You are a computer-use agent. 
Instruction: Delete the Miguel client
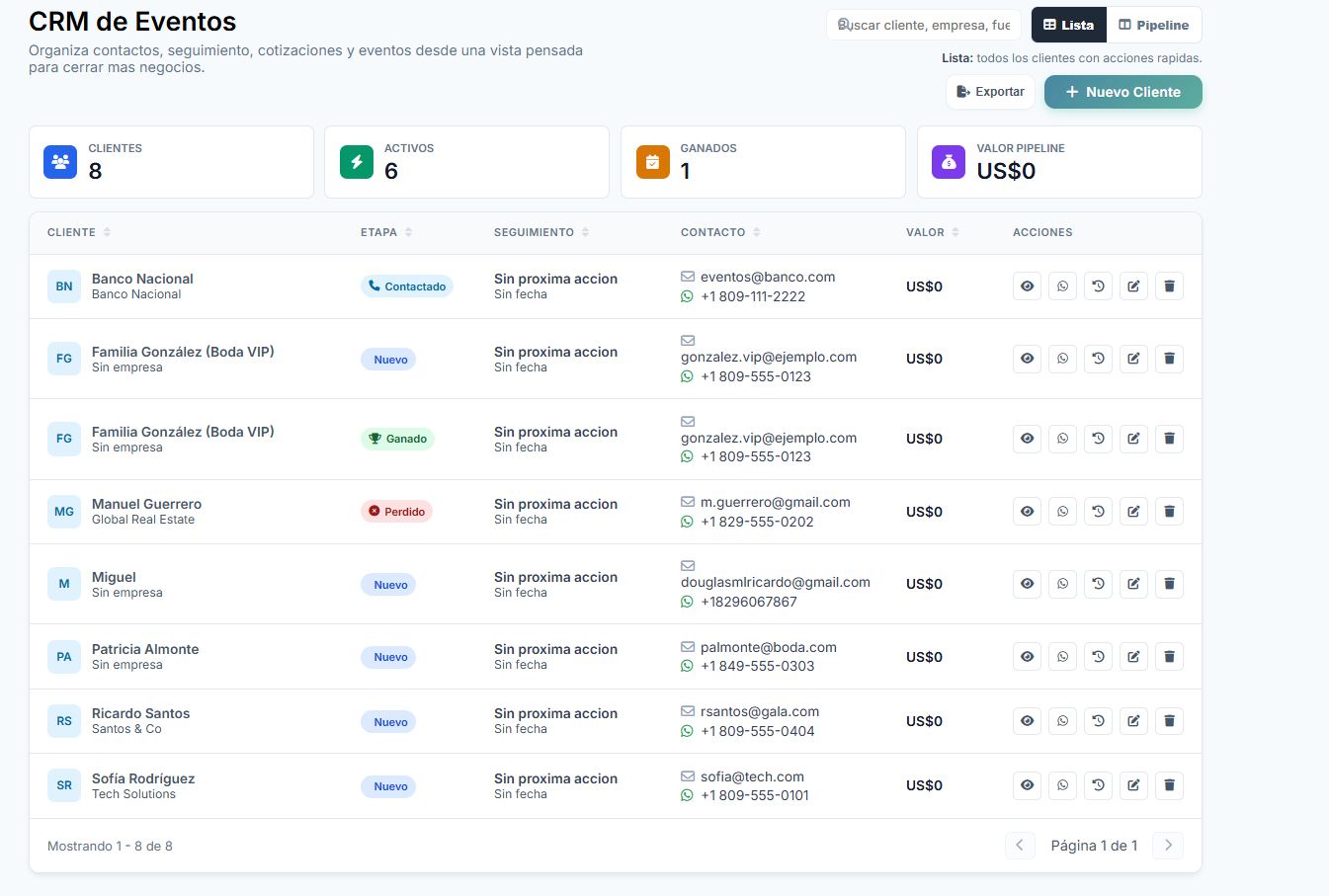click(1169, 584)
